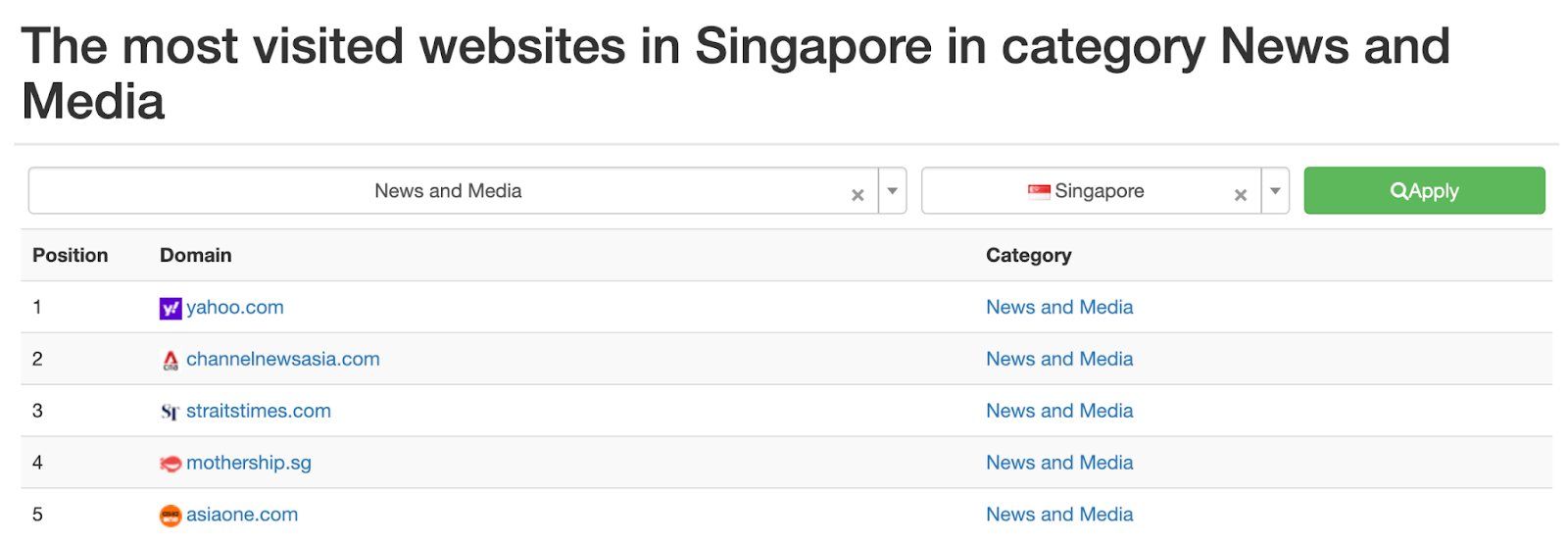
Task: Open the asiaone.com link
Action: click(242, 515)
